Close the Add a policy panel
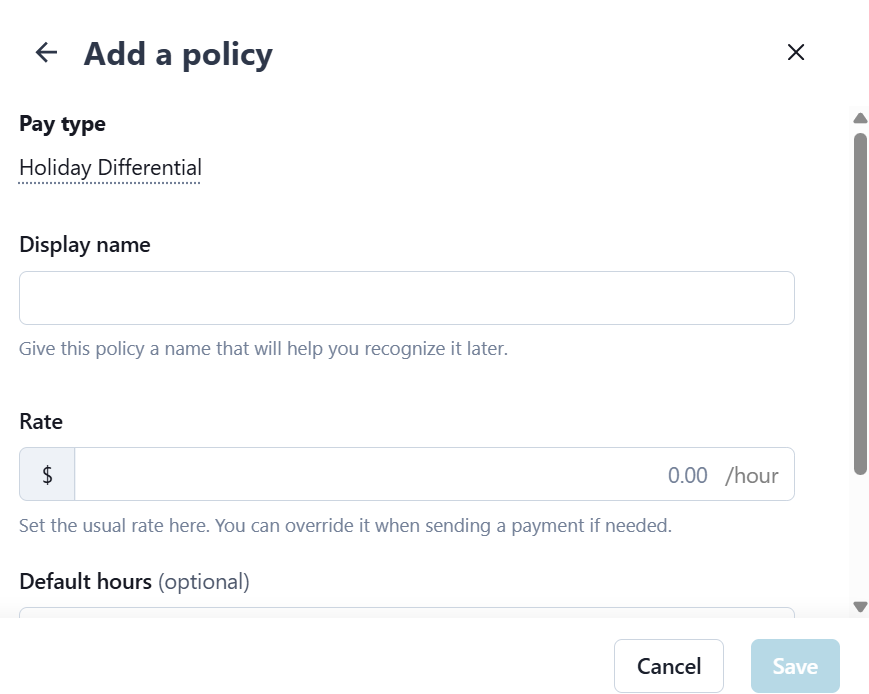 (x=796, y=53)
